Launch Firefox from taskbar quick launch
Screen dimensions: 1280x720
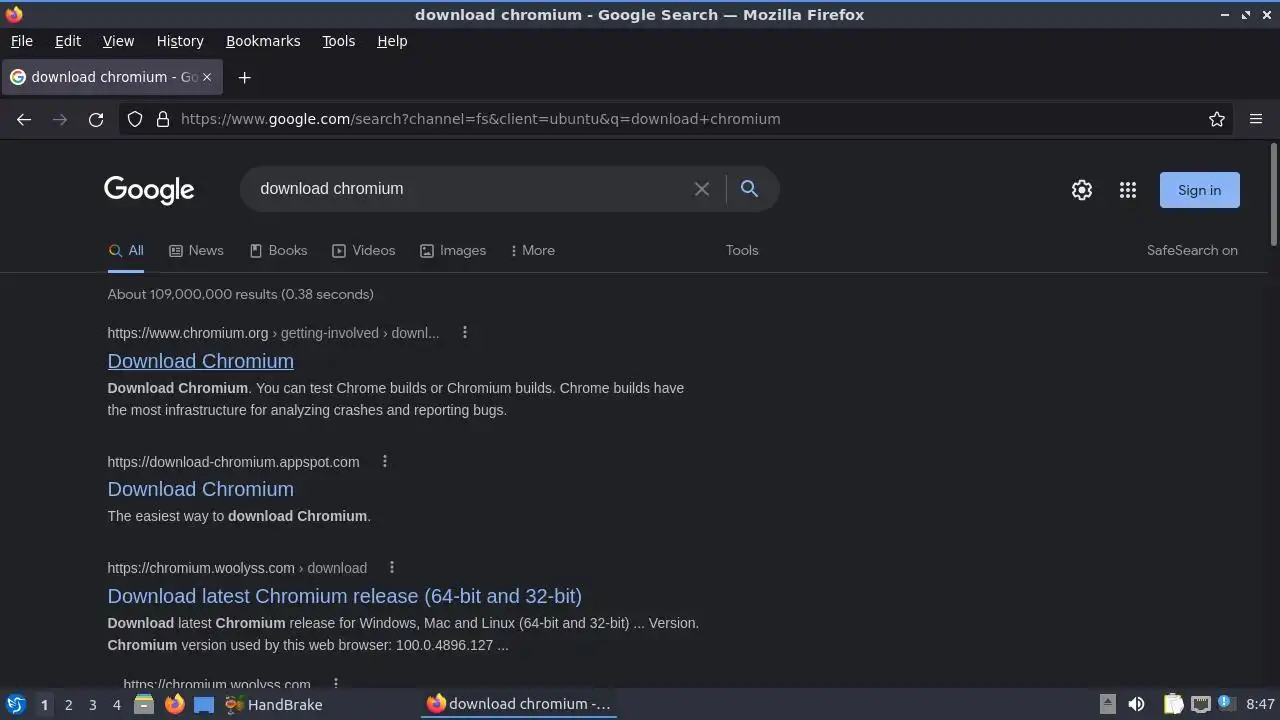[x=174, y=704]
